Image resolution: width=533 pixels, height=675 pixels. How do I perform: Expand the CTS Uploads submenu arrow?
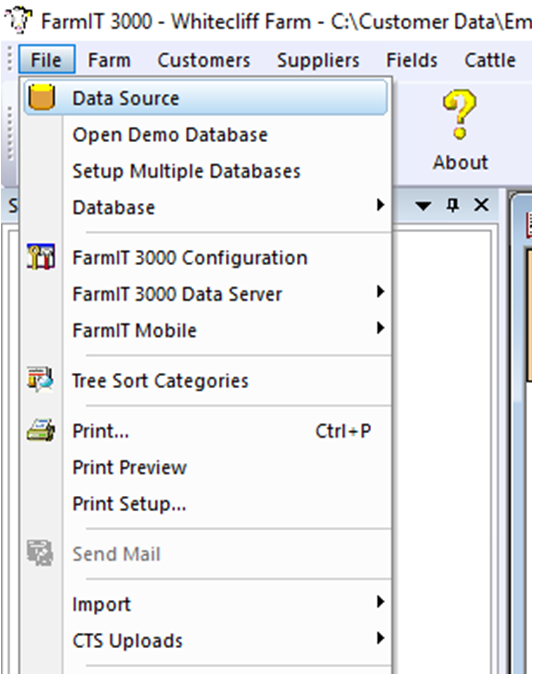pos(380,638)
